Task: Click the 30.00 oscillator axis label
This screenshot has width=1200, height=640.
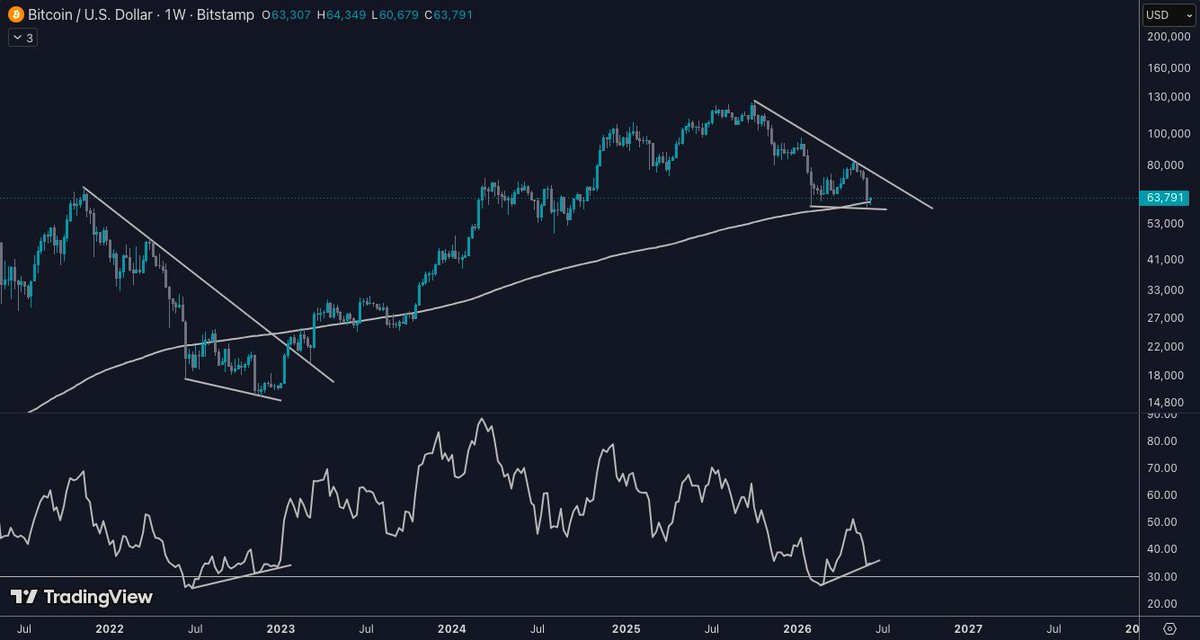Action: pos(1163,577)
